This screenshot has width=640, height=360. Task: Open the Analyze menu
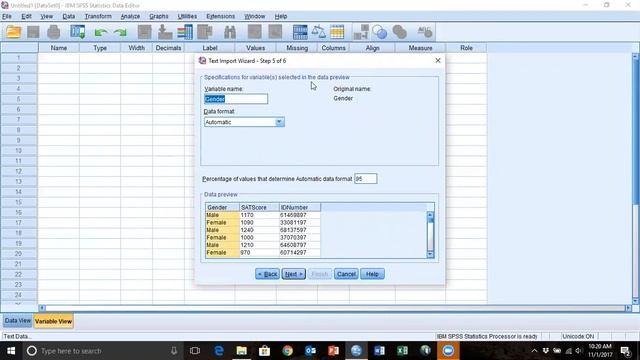point(130,16)
